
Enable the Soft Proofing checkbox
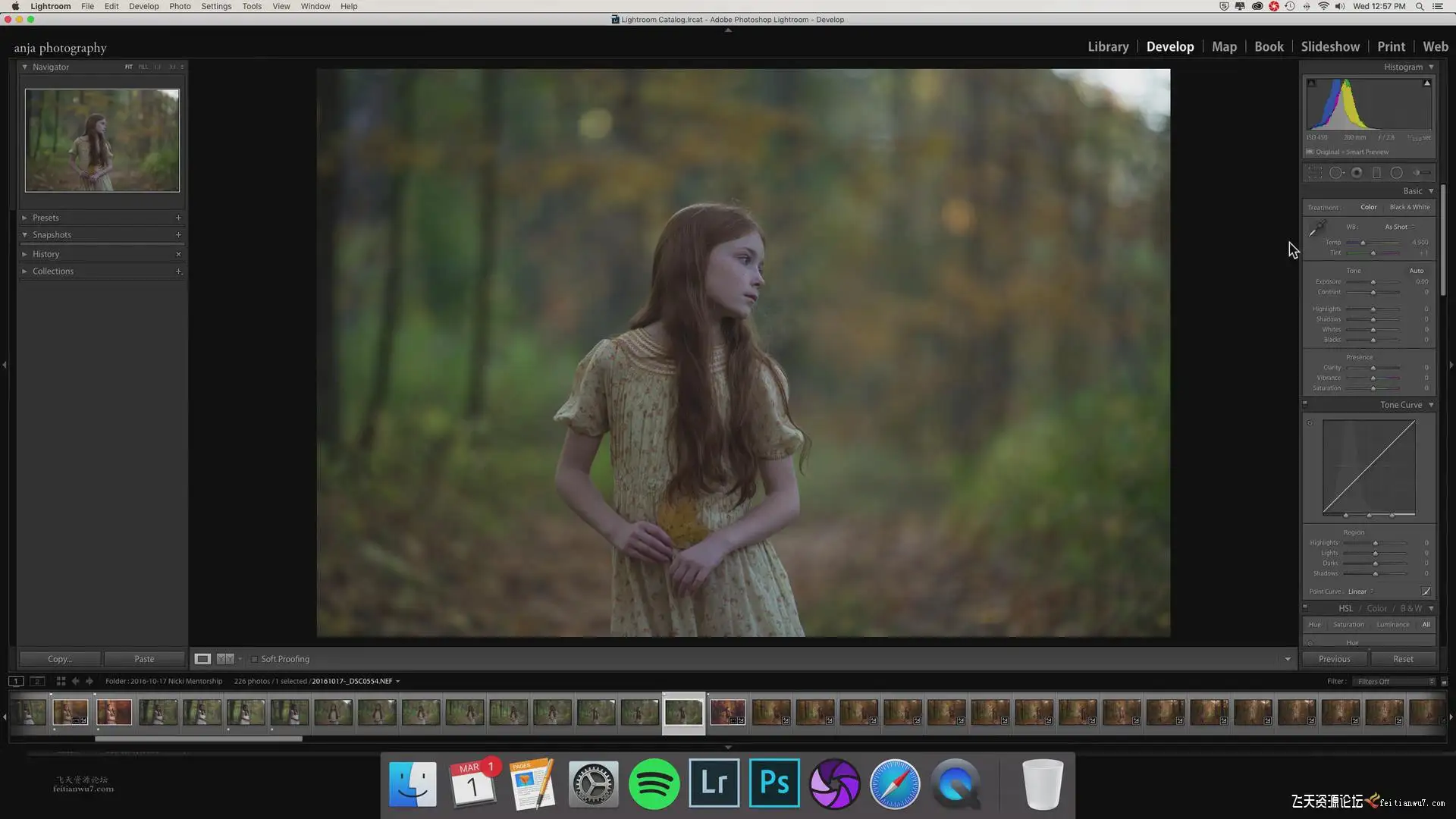tap(255, 659)
